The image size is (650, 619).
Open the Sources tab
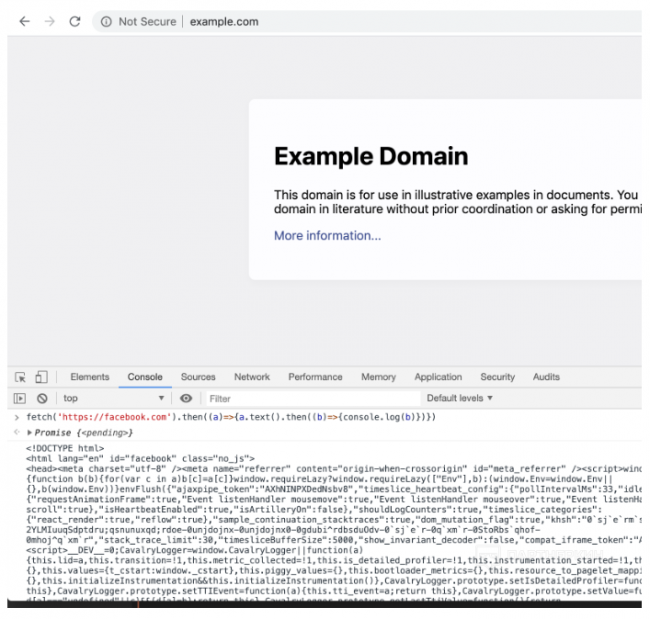coord(198,377)
